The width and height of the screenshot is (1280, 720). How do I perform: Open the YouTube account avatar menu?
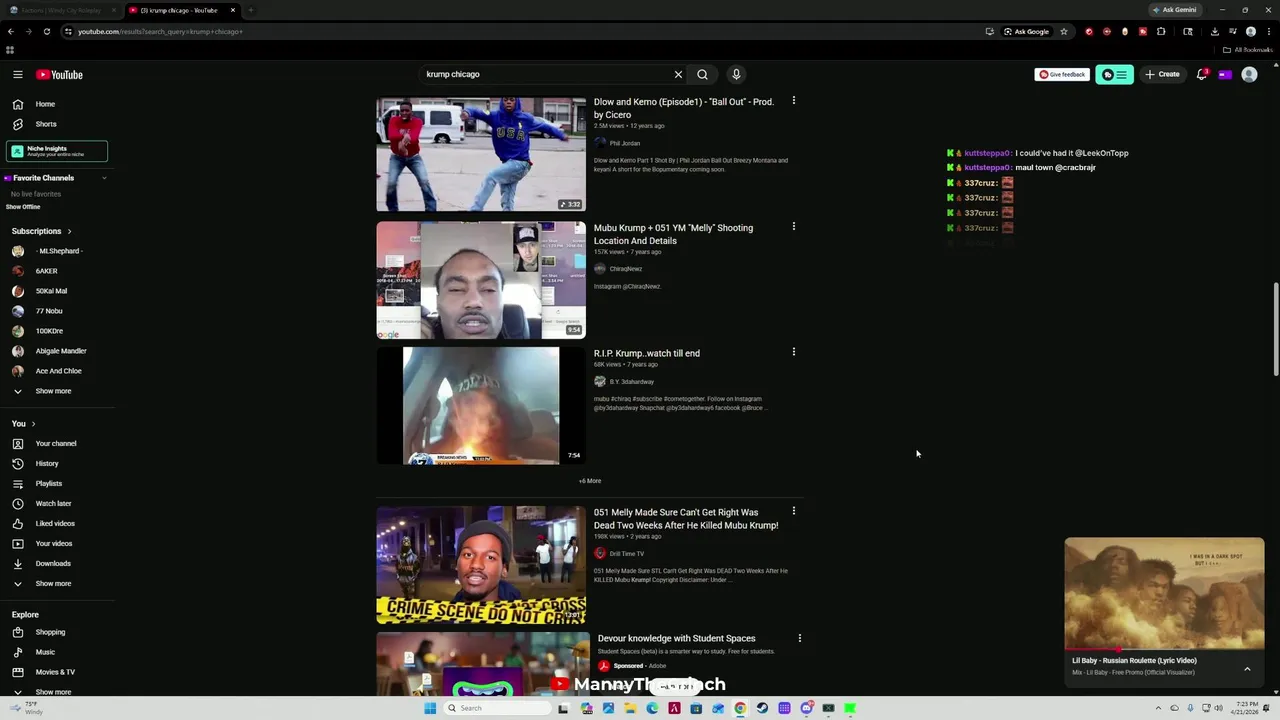pyautogui.click(x=1249, y=74)
